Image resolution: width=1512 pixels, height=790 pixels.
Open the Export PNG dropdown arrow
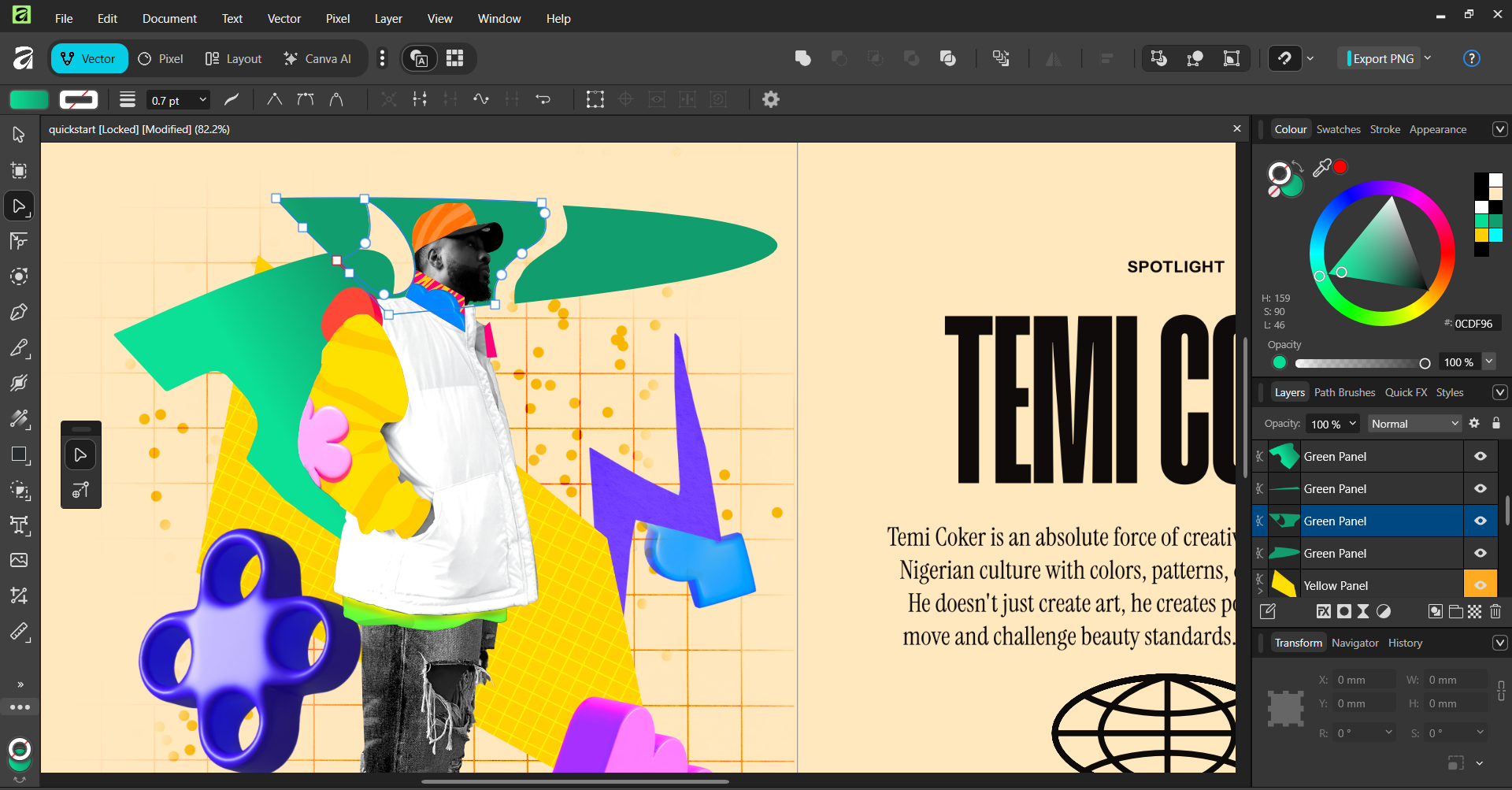tap(1428, 58)
